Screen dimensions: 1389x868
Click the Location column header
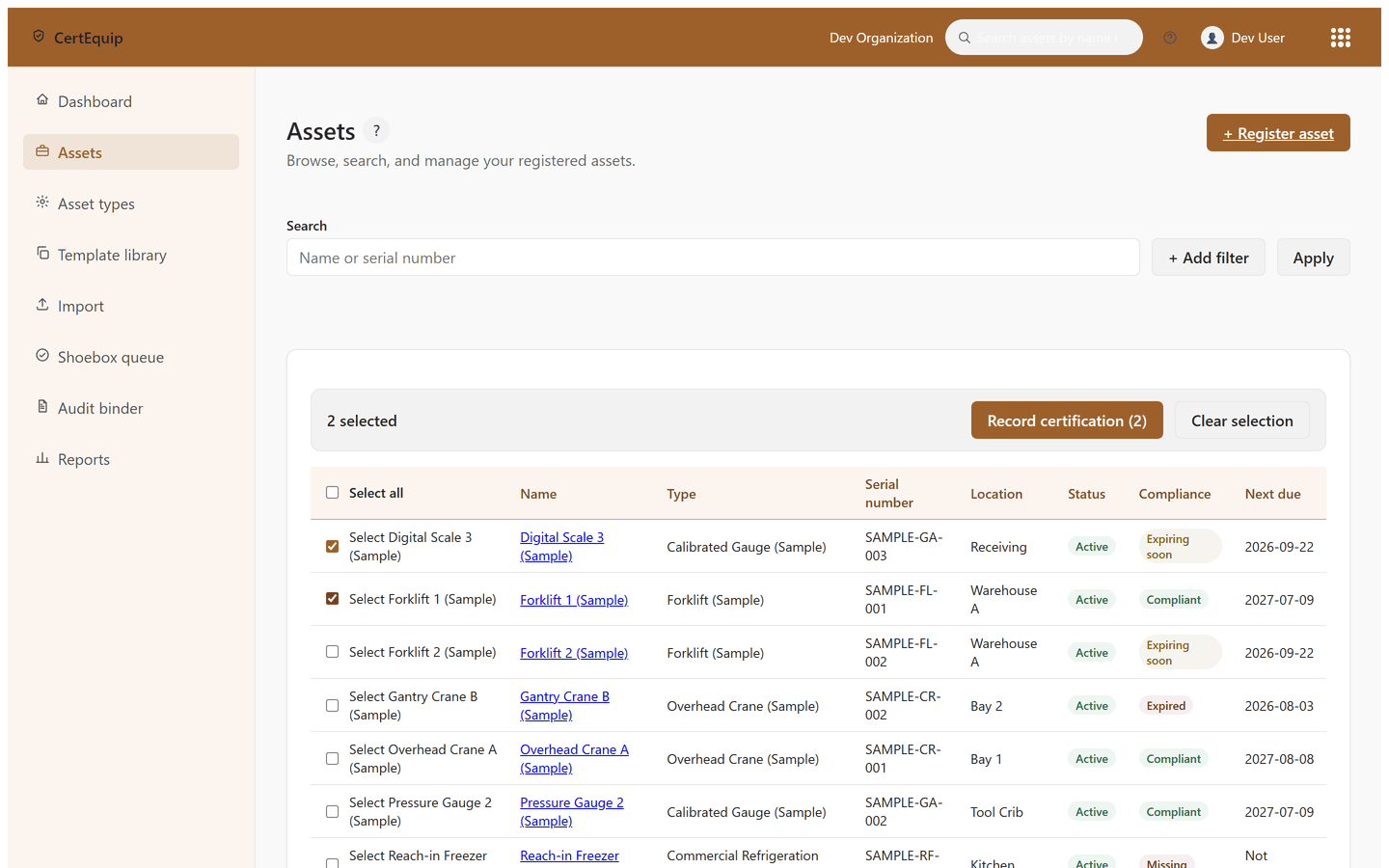996,494
